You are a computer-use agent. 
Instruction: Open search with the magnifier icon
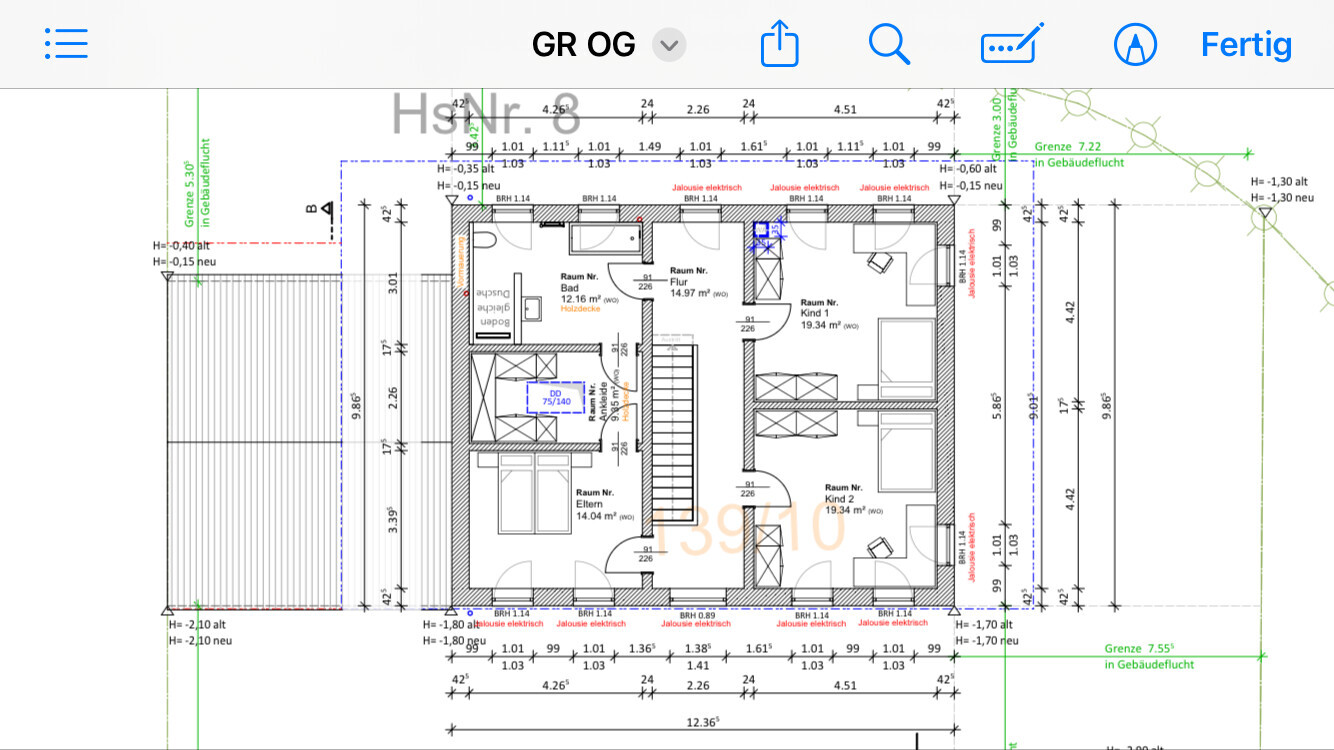[x=888, y=44]
